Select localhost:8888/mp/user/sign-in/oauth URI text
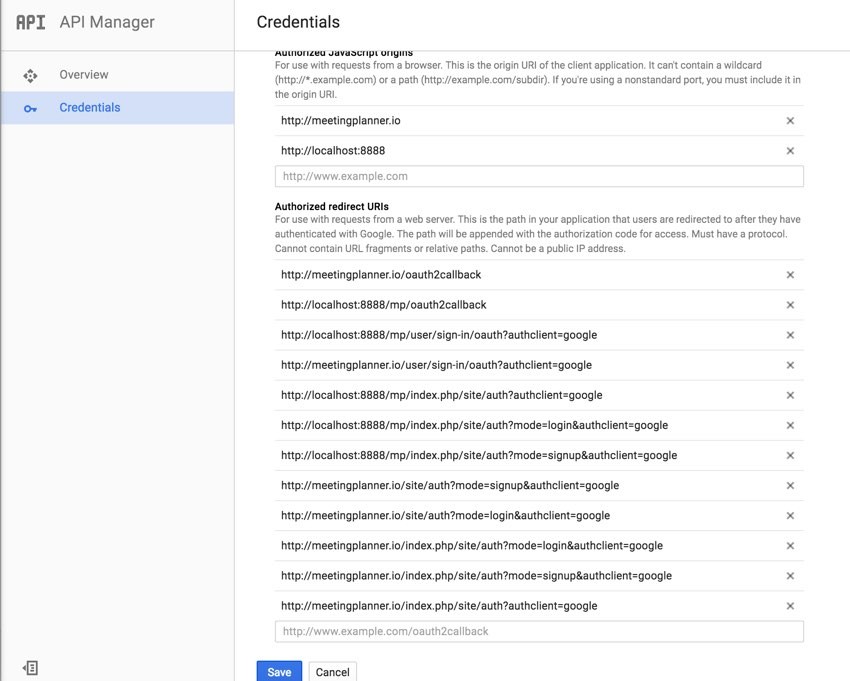 point(439,335)
